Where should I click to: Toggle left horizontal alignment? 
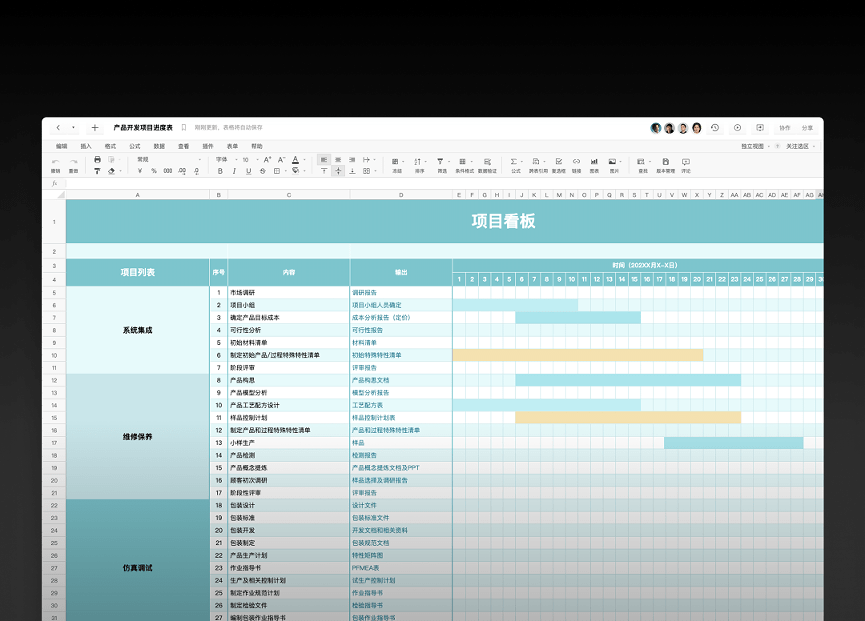coord(324,160)
